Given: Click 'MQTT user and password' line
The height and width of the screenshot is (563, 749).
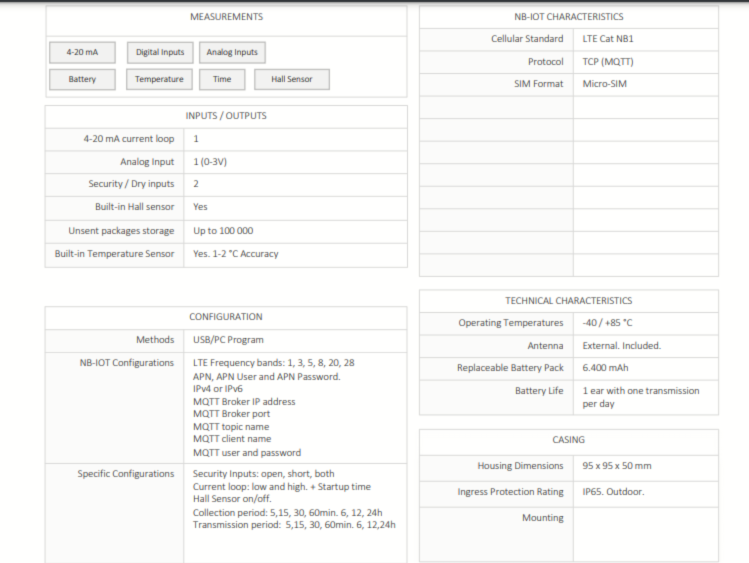Looking at the screenshot, I should [247, 452].
